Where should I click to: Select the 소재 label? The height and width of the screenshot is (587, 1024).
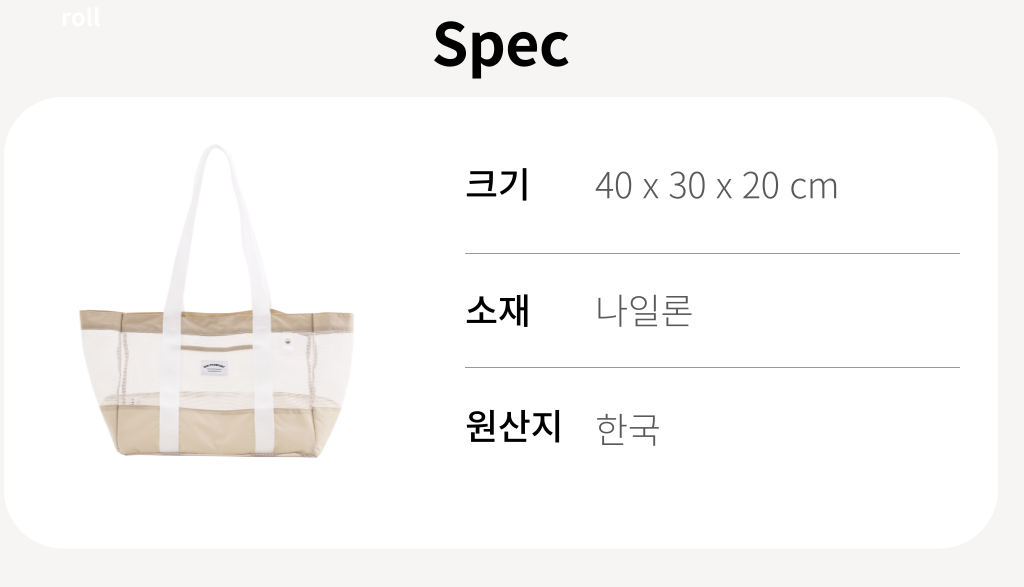(x=497, y=310)
